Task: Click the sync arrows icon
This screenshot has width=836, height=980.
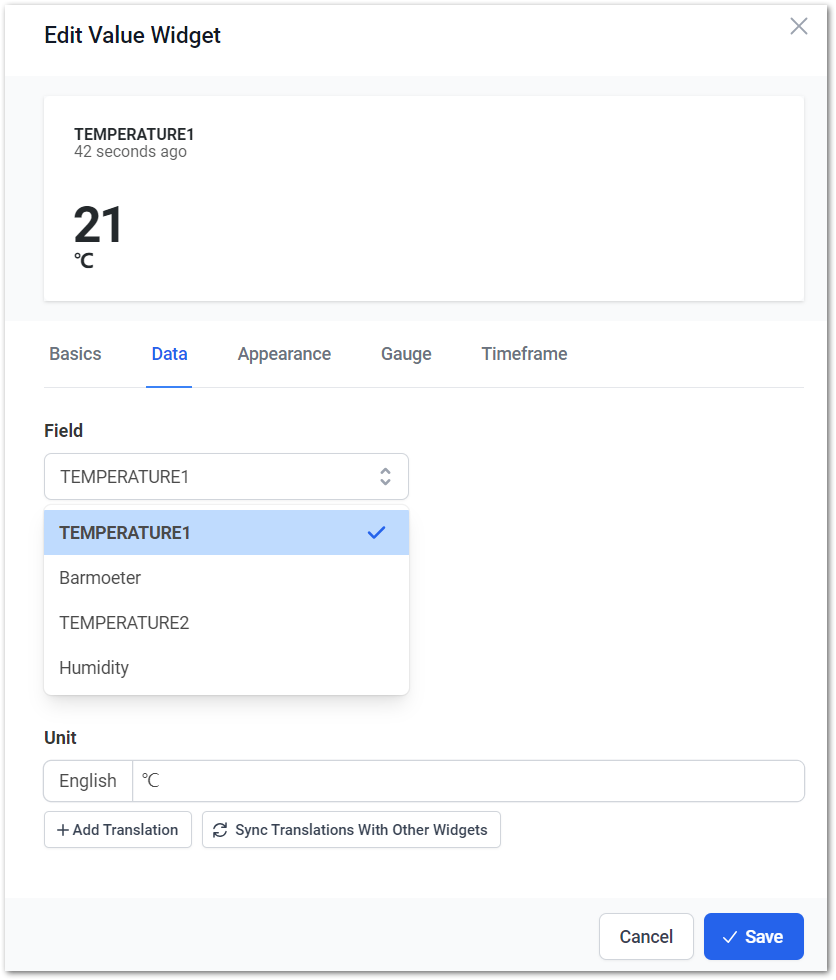Action: (x=220, y=830)
